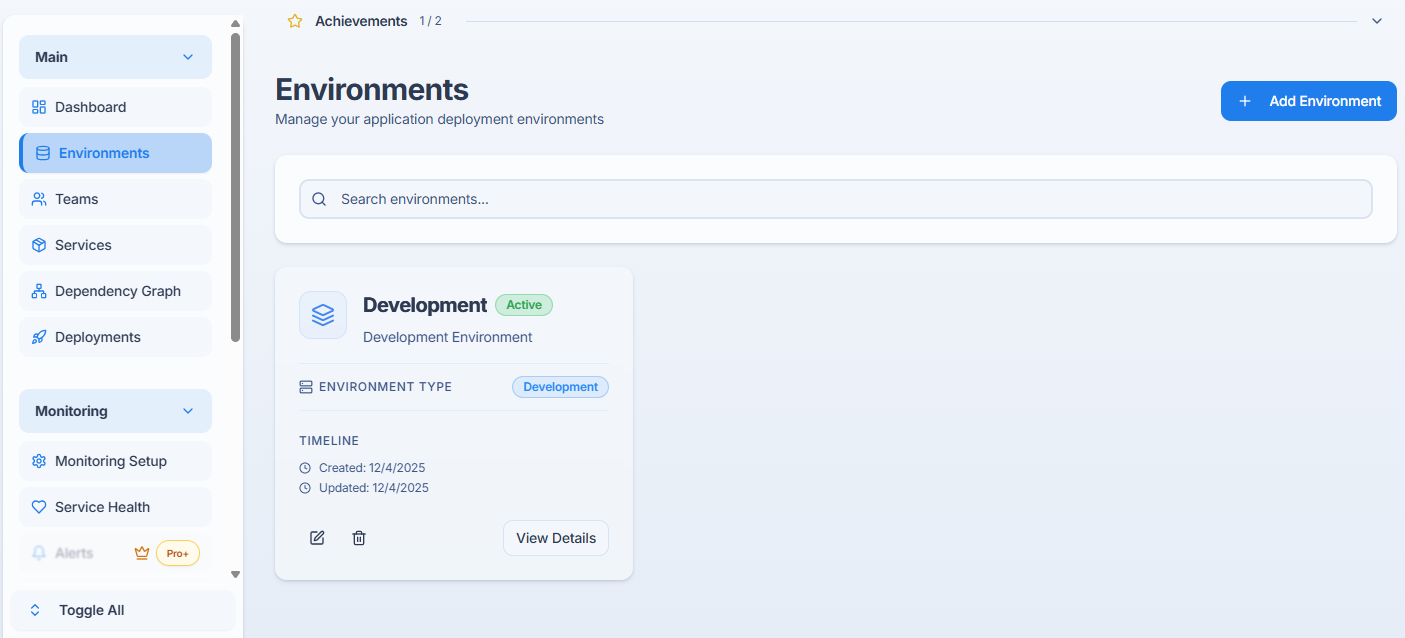This screenshot has height=638, width=1405.
Task: Select the Dashboard icon in the sidebar
Action: pyautogui.click(x=38, y=107)
